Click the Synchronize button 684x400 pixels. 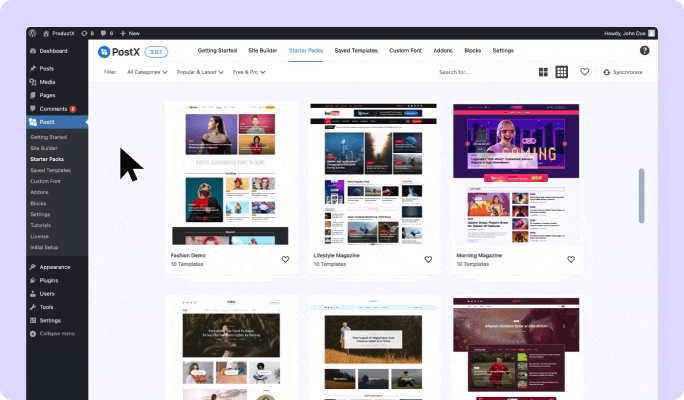click(x=622, y=72)
